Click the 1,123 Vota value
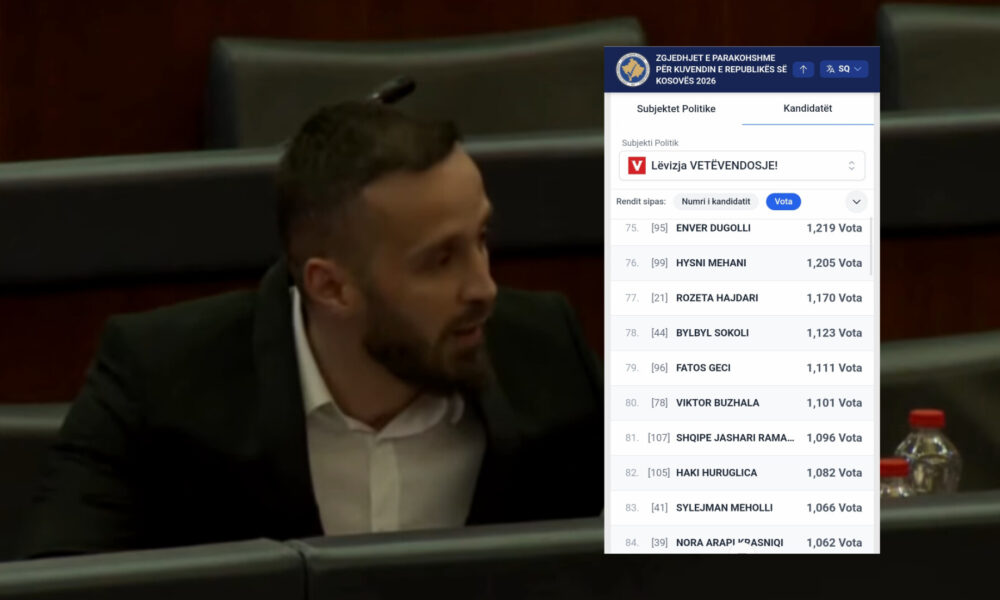 coord(834,333)
